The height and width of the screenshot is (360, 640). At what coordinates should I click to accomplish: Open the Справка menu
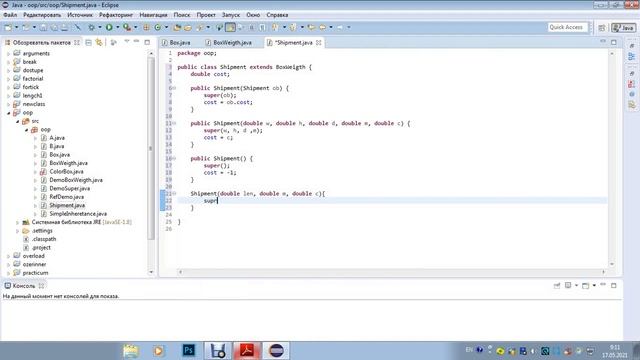pyautogui.click(x=277, y=15)
